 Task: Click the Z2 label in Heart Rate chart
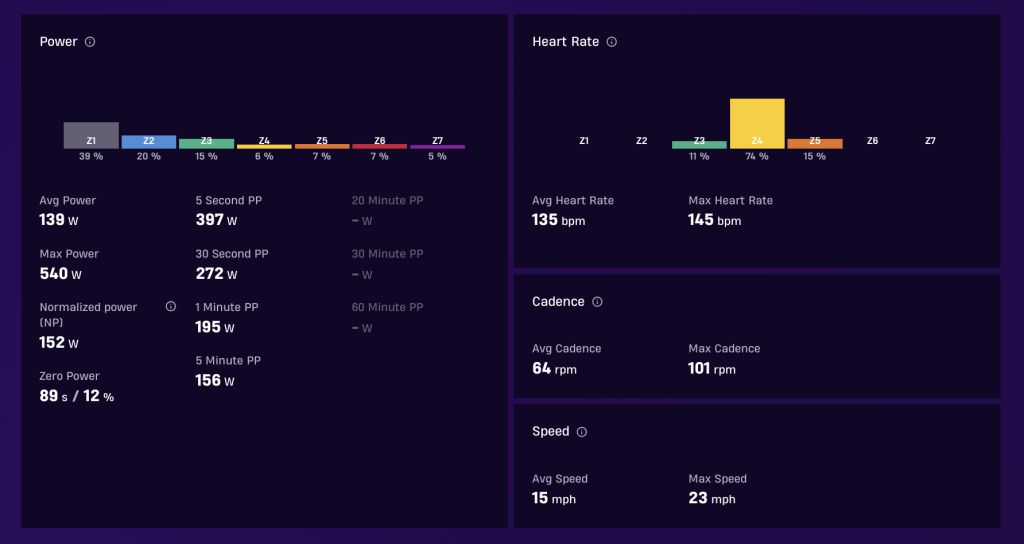[x=642, y=141]
